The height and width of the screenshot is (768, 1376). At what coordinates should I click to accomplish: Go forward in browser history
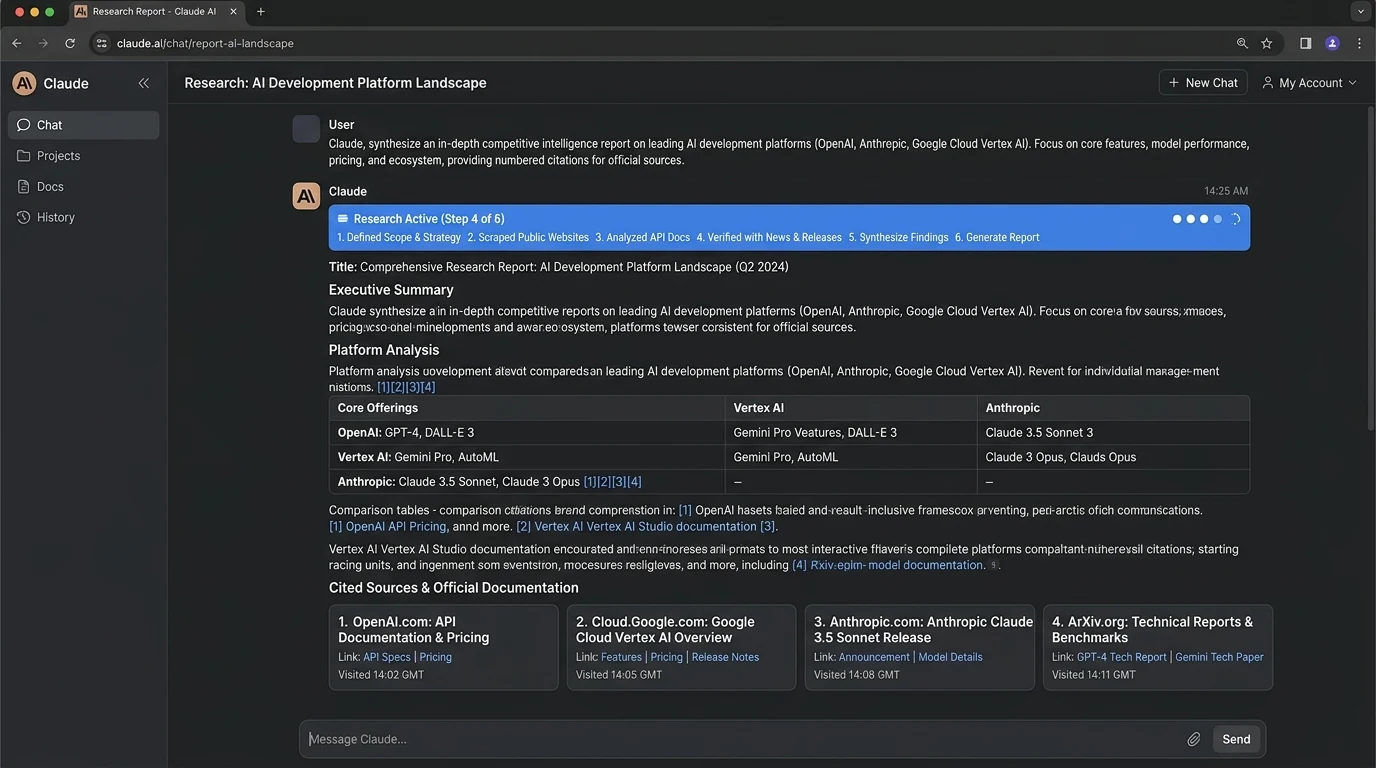[x=43, y=43]
